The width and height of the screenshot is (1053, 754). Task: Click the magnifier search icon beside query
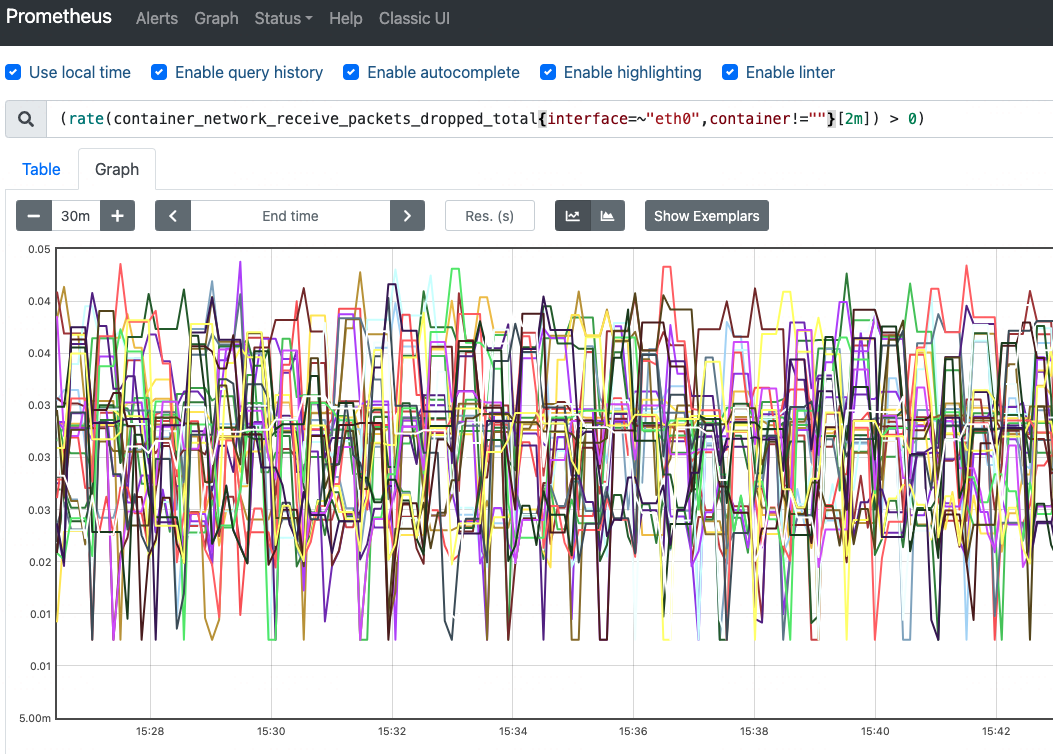(x=26, y=119)
